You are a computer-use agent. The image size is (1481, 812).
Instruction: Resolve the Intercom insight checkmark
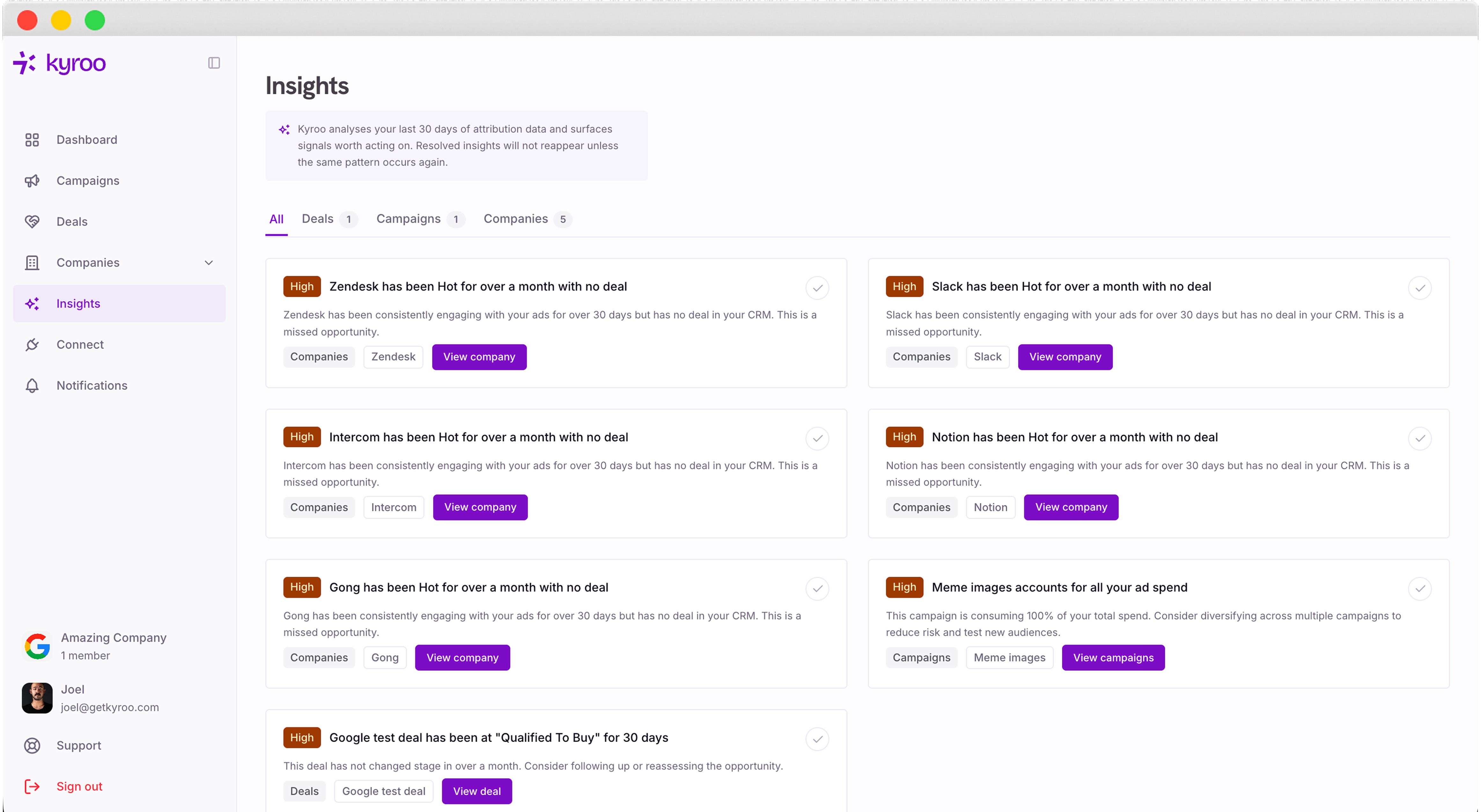(x=817, y=438)
